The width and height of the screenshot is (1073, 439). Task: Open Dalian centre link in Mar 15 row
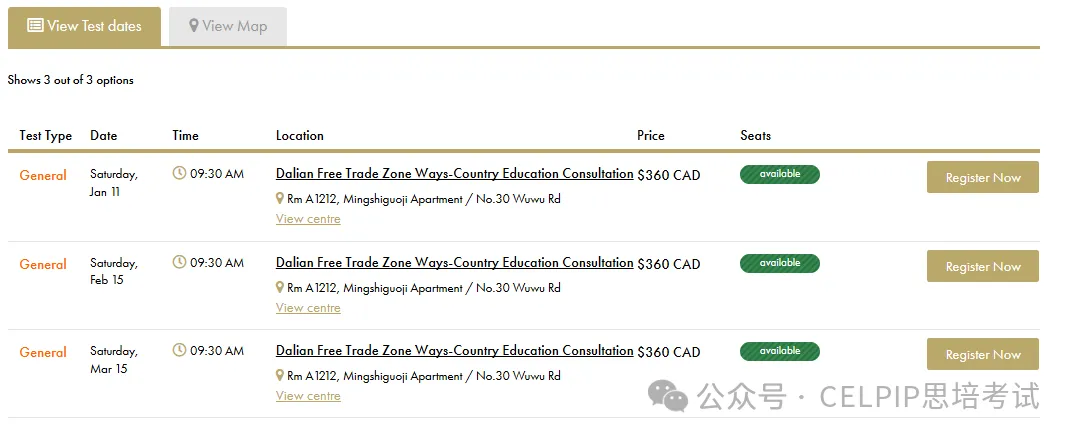tap(454, 351)
